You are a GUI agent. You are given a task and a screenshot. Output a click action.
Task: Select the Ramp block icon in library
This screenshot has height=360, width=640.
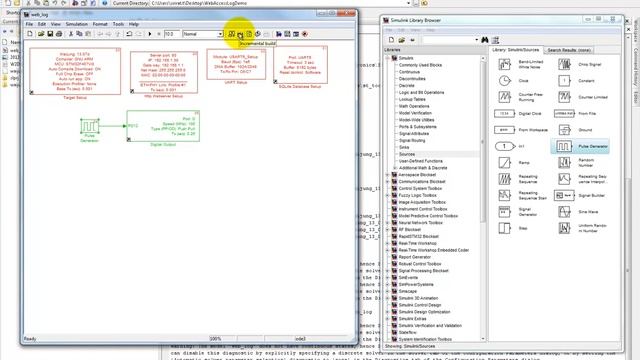pos(504,162)
